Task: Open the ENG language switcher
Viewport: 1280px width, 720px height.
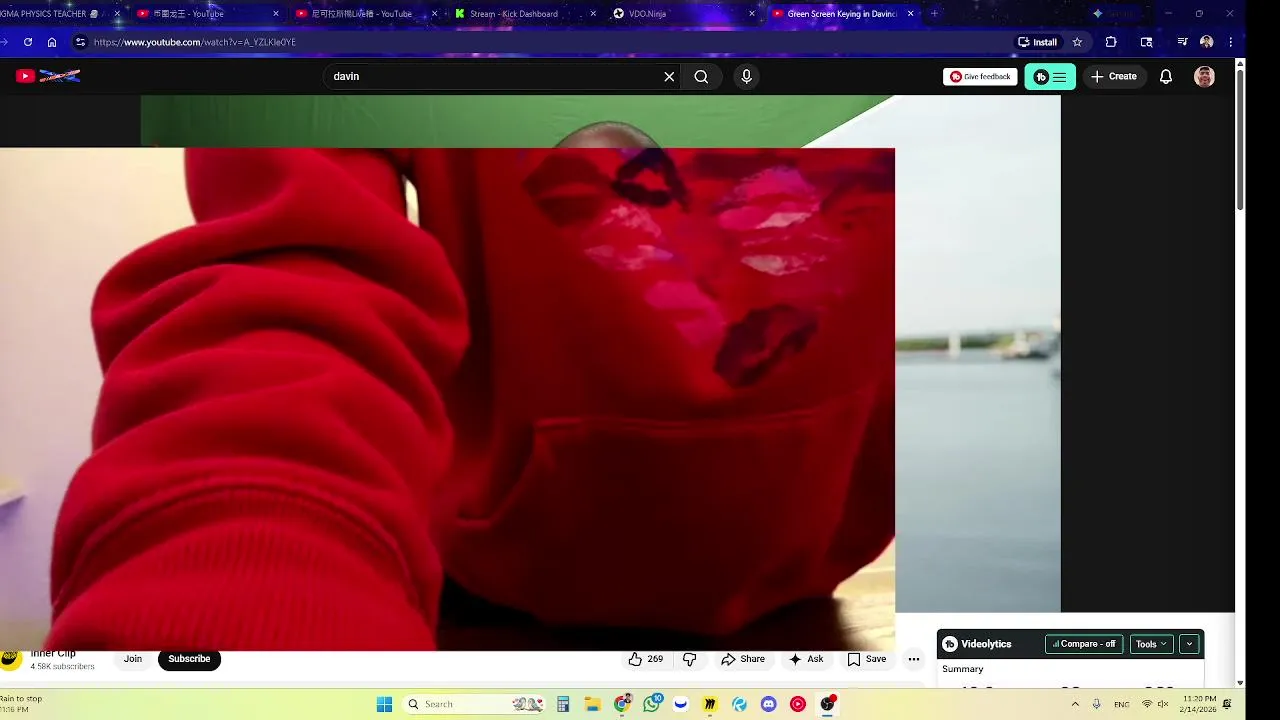Action: click(x=1122, y=704)
